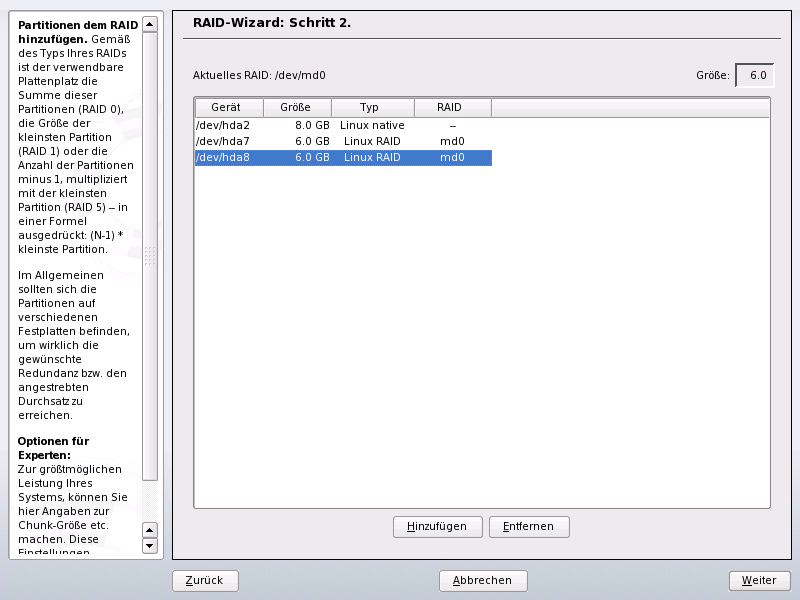This screenshot has height=600, width=800.
Task: Click the md0 cell of /dev/hda7
Action: pyautogui.click(x=452, y=141)
